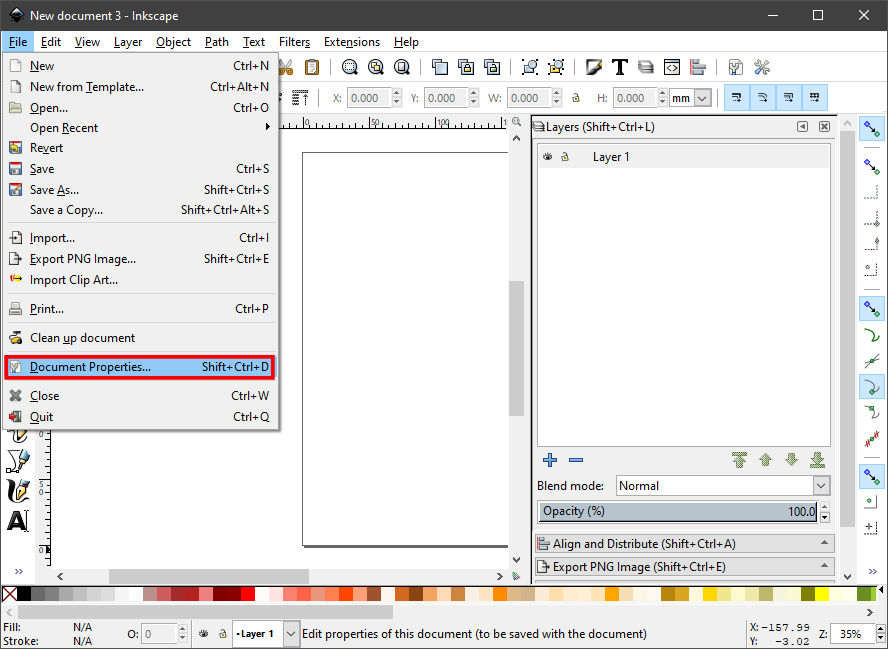Click Export PNG Image in the File menu

pos(82,259)
